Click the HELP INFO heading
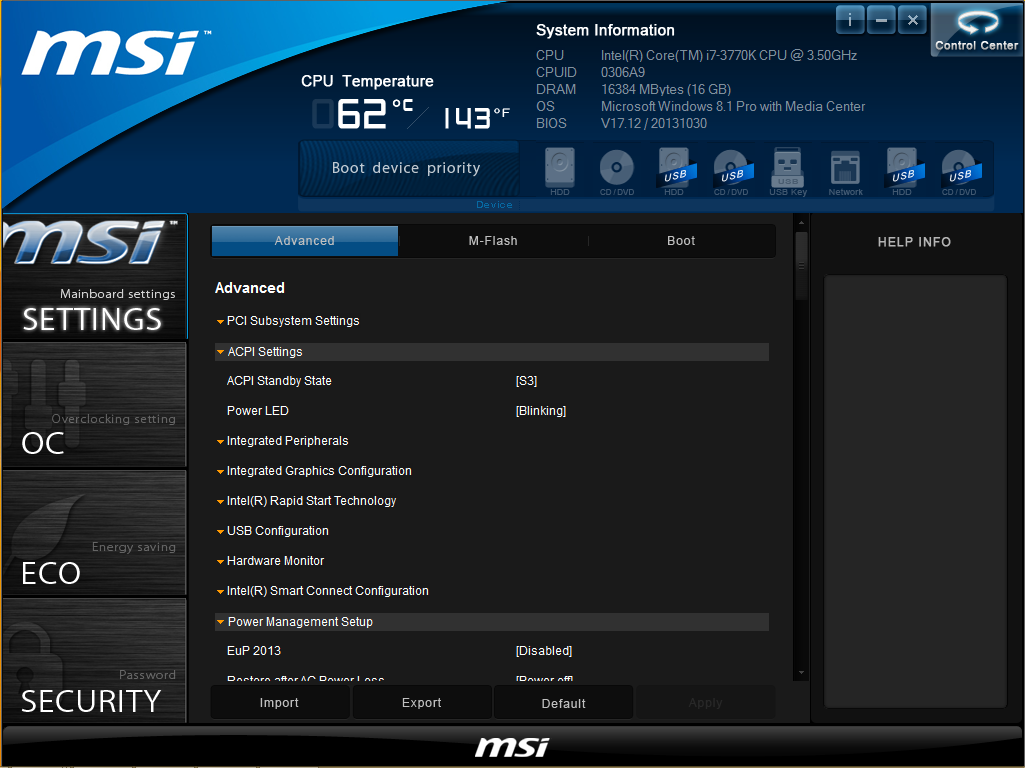 [914, 242]
